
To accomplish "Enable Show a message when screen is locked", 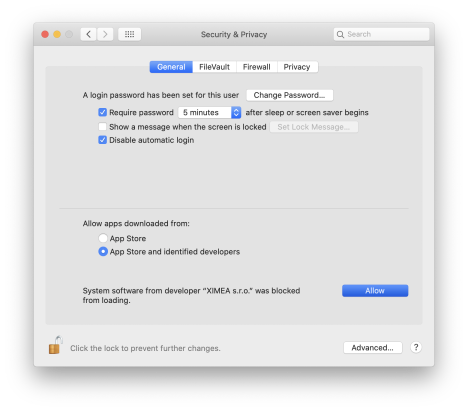I will point(102,127).
